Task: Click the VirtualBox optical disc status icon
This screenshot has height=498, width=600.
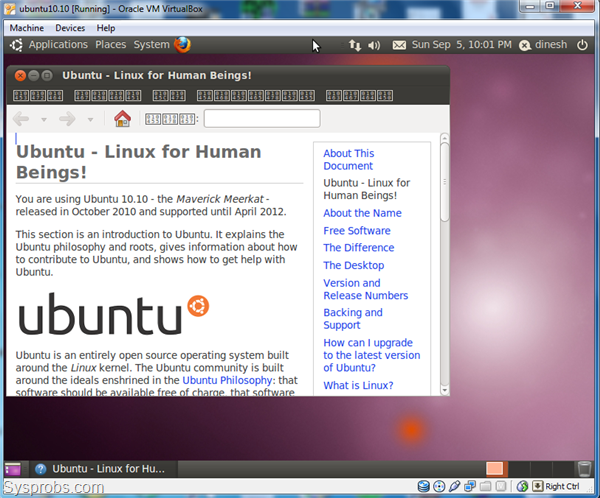Action: (x=439, y=486)
